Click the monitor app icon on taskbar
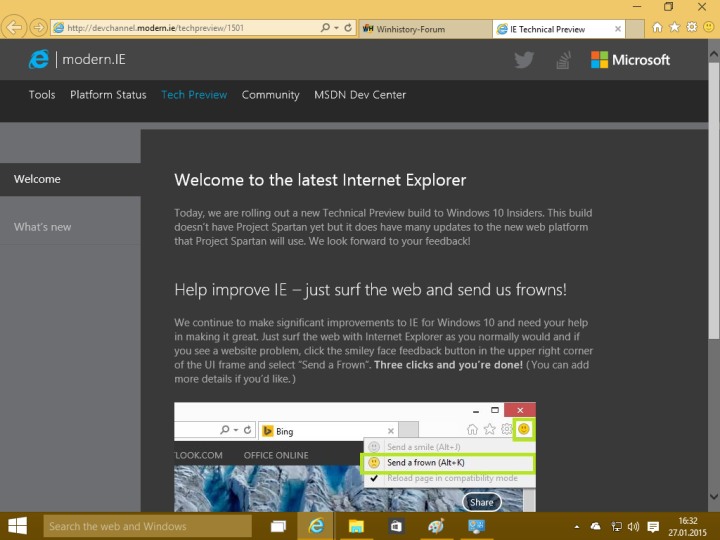This screenshot has width=720, height=540. 476,526
